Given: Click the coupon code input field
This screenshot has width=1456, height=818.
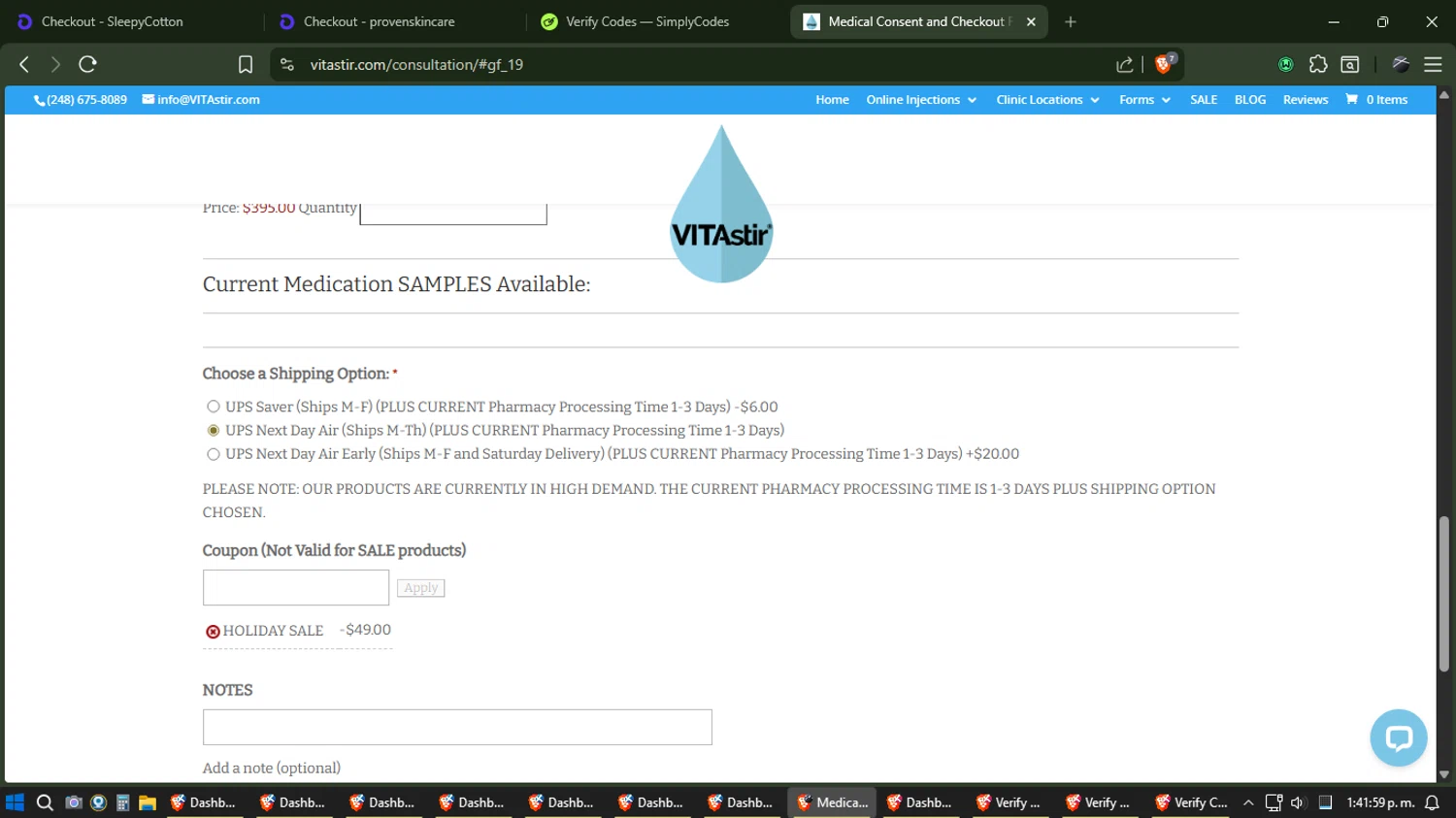Looking at the screenshot, I should click(296, 587).
